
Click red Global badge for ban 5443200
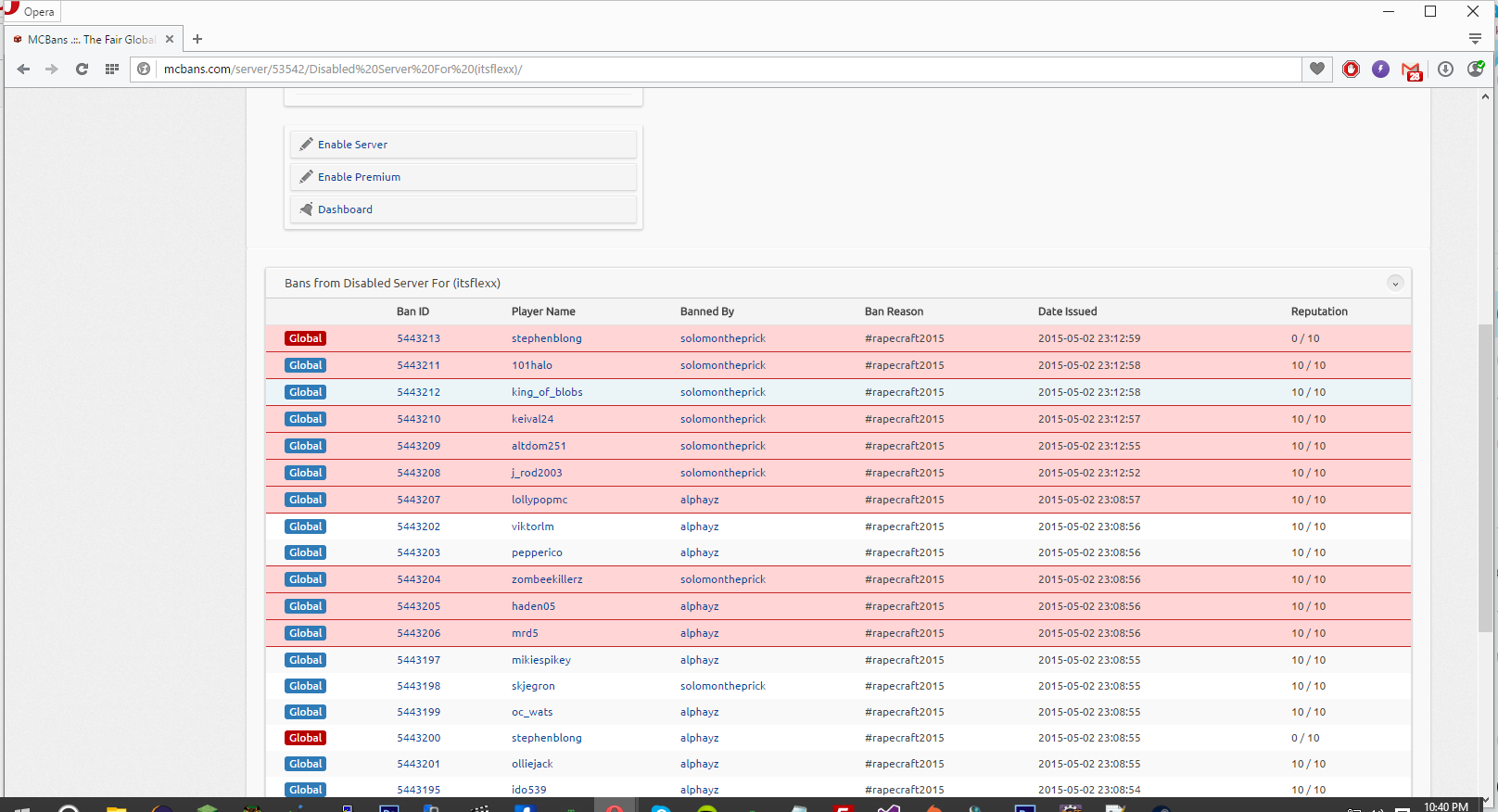coord(305,738)
